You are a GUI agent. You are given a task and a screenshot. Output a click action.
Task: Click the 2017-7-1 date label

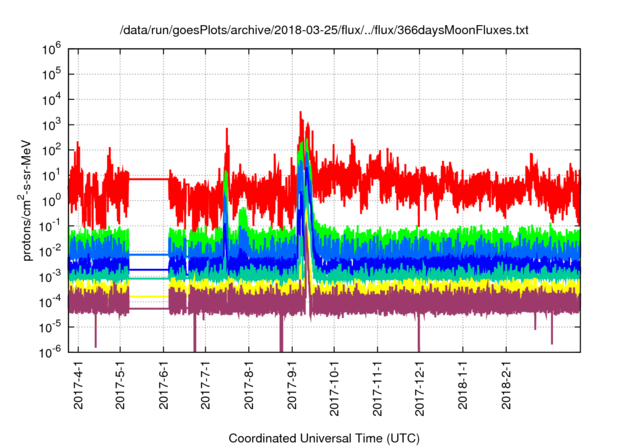click(x=205, y=385)
